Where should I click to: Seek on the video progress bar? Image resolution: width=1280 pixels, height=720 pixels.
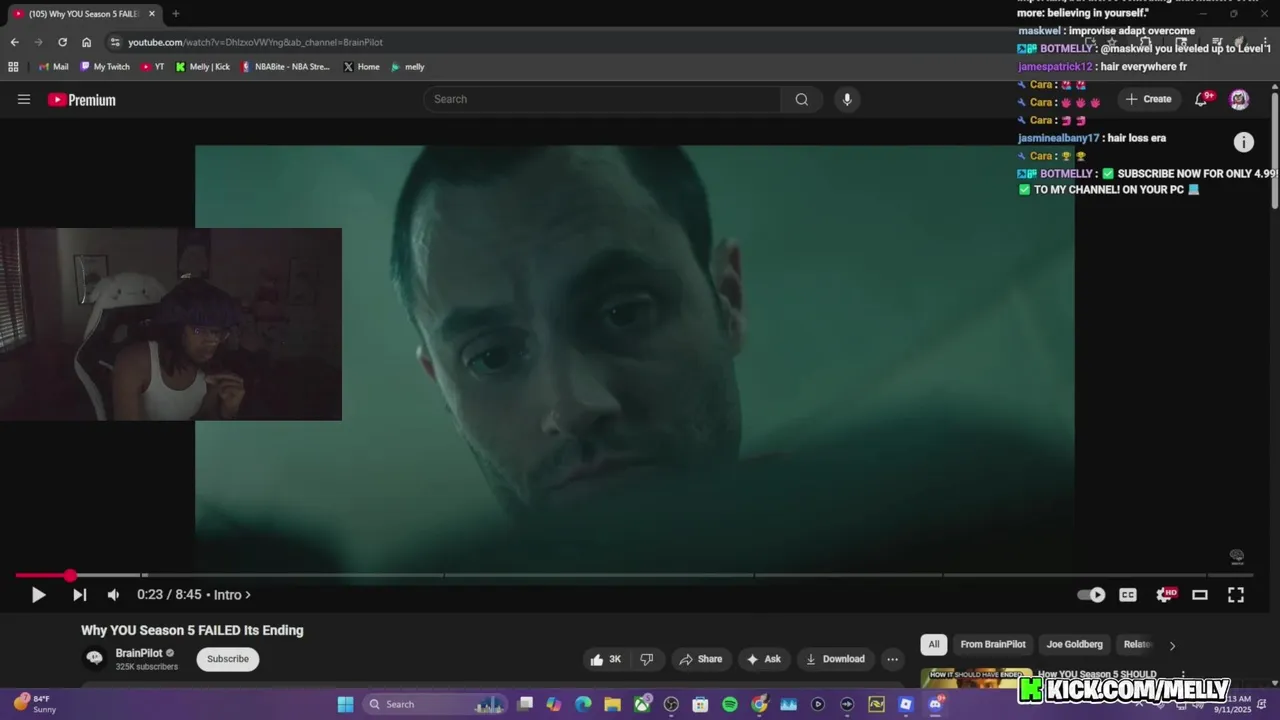click(x=634, y=575)
